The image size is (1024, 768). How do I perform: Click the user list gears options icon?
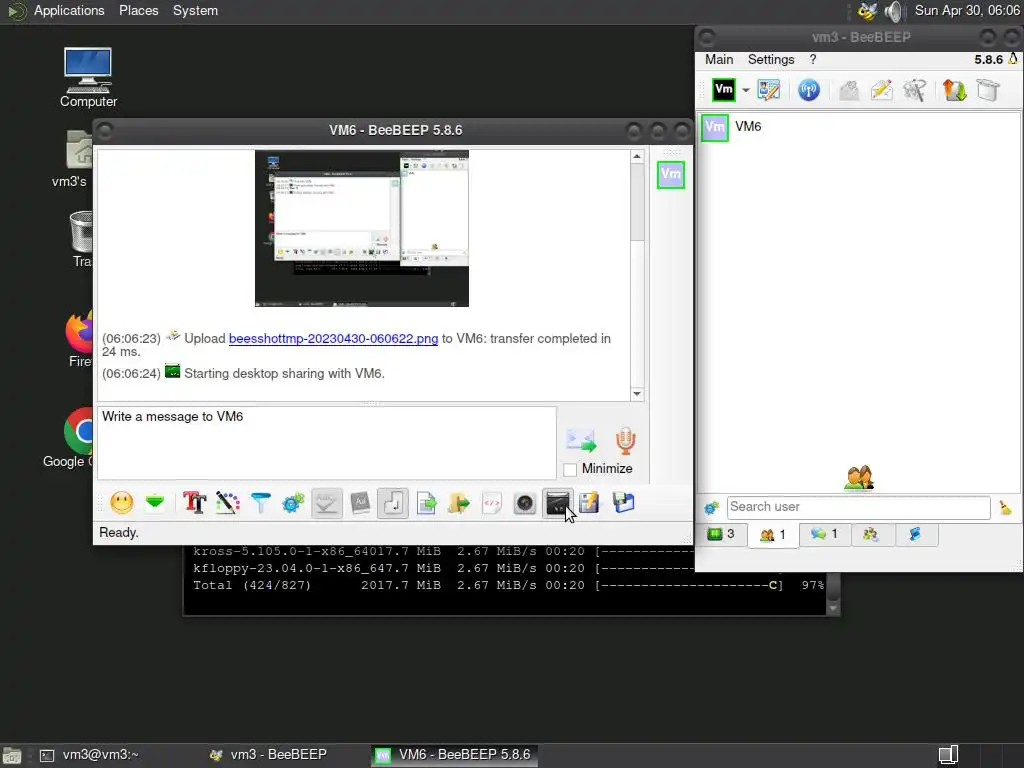click(x=711, y=507)
